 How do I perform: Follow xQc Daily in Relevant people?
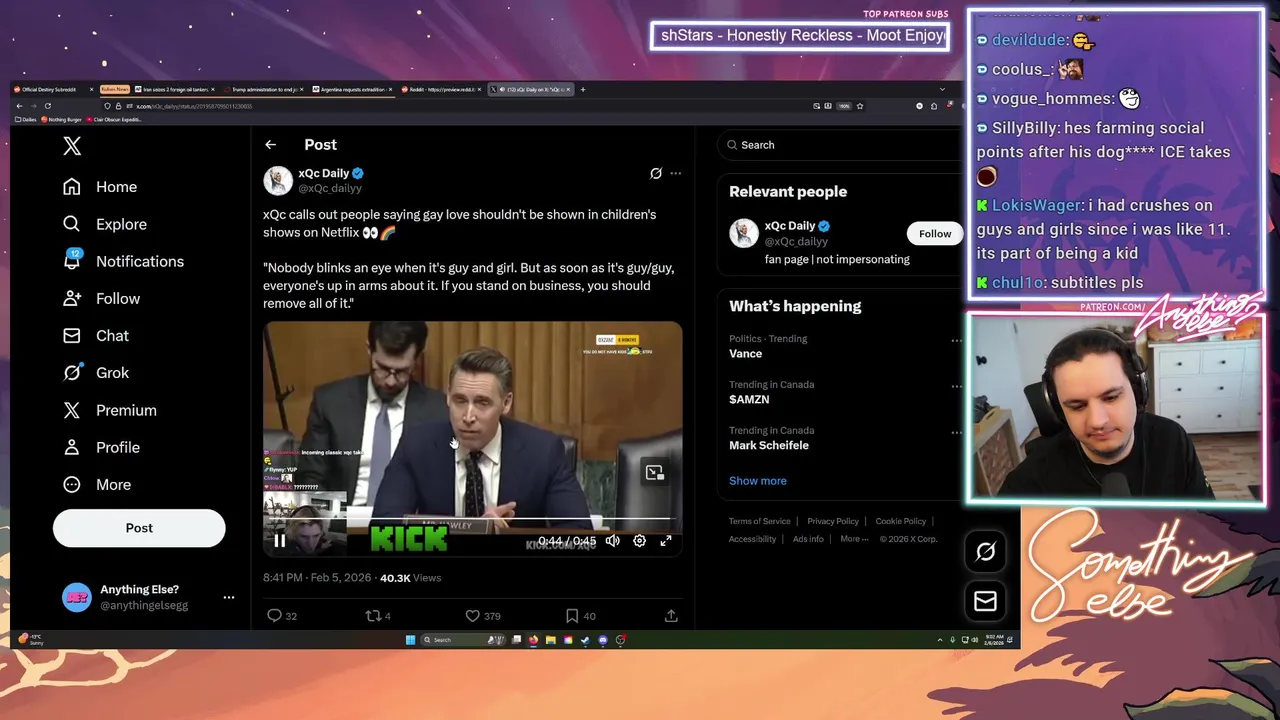pos(935,234)
